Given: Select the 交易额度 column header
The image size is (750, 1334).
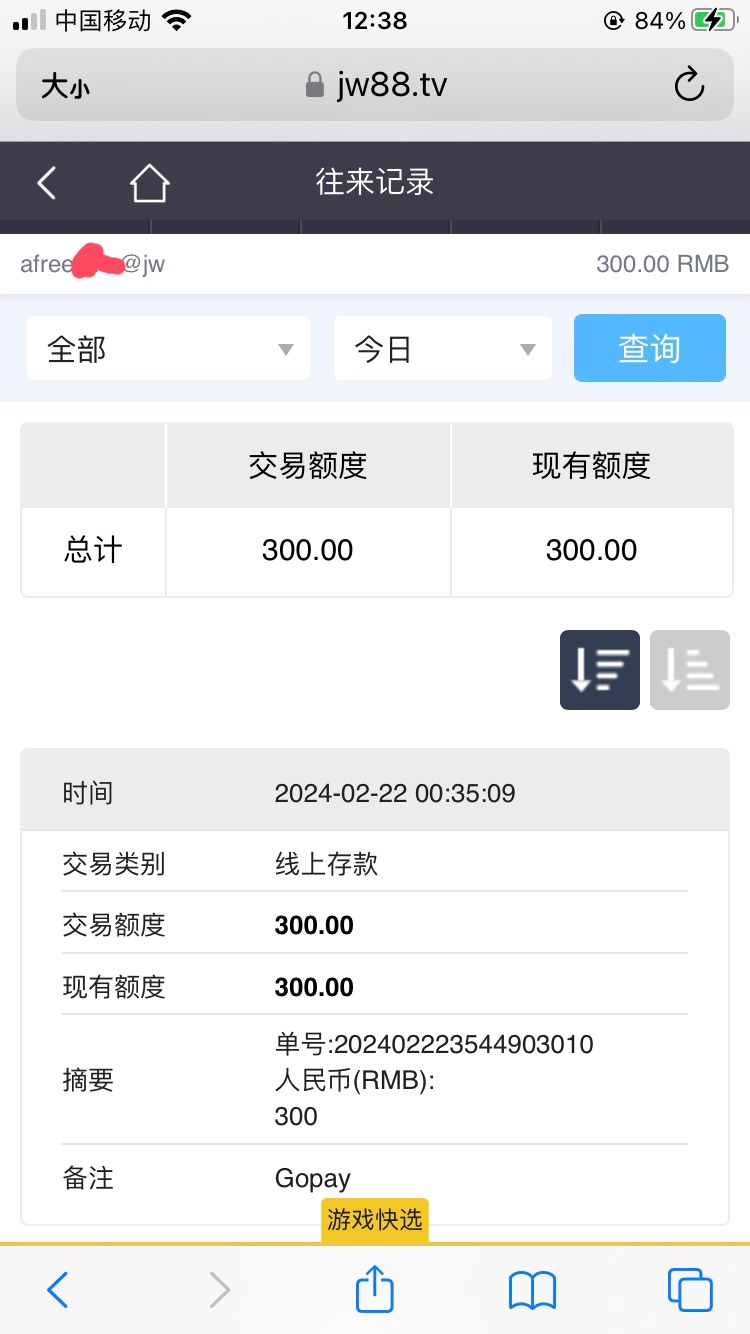Looking at the screenshot, I should tap(308, 466).
